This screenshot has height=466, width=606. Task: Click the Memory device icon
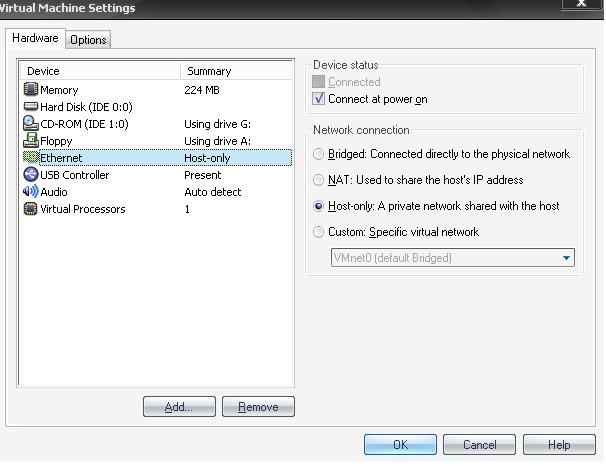pyautogui.click(x=30, y=90)
